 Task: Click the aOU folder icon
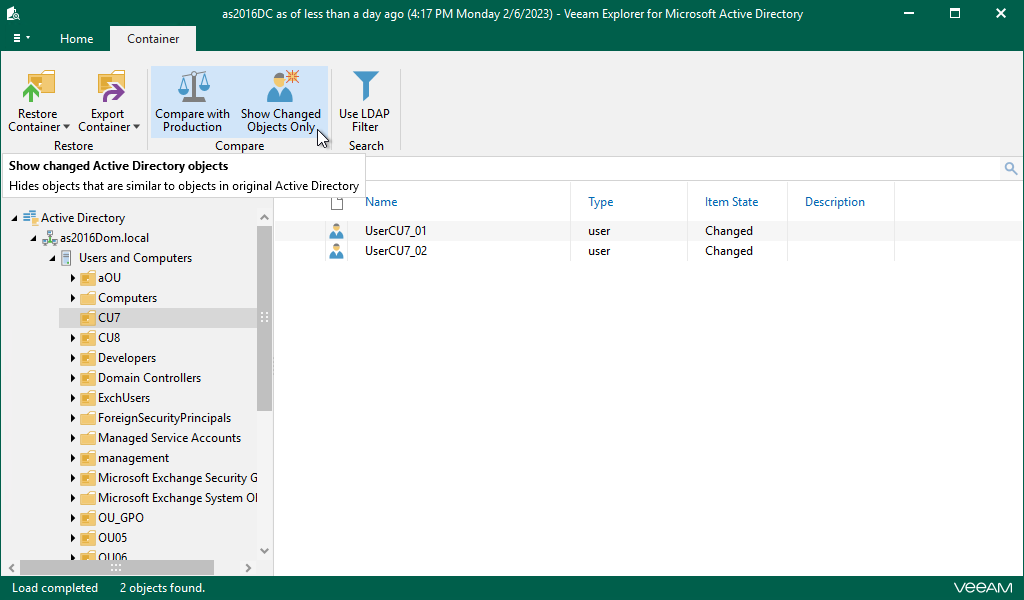(88, 279)
